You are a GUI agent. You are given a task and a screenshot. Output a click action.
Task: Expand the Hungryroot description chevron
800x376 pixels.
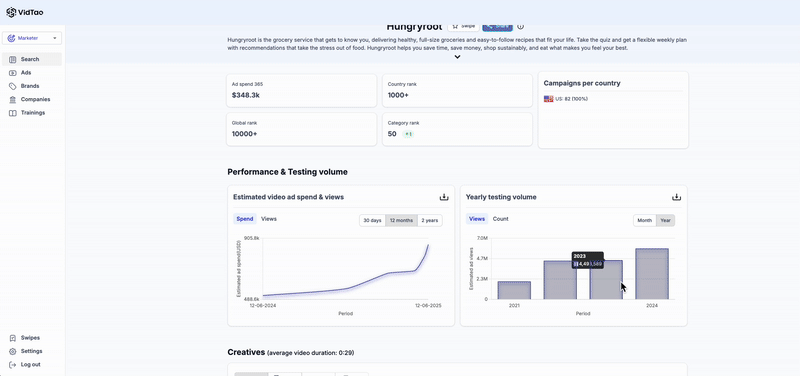(458, 57)
